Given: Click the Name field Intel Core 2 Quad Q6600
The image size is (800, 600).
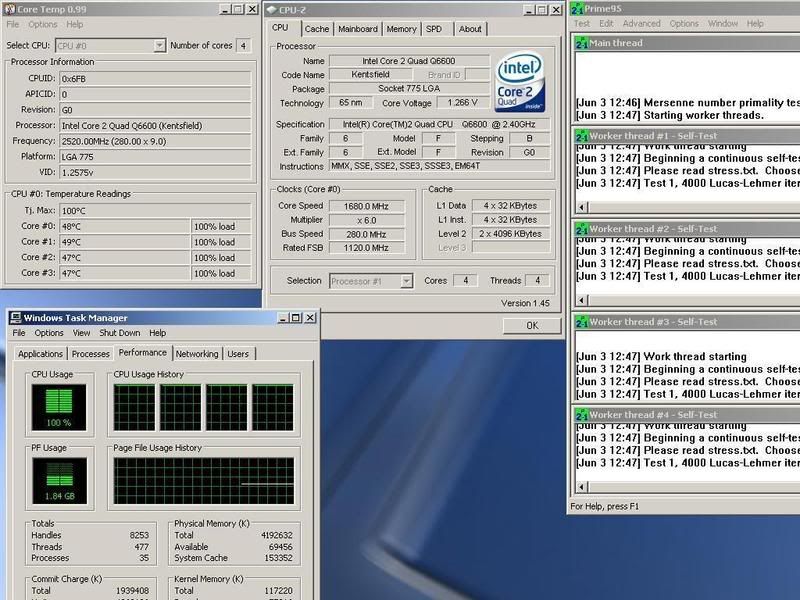Looking at the screenshot, I should [x=409, y=61].
